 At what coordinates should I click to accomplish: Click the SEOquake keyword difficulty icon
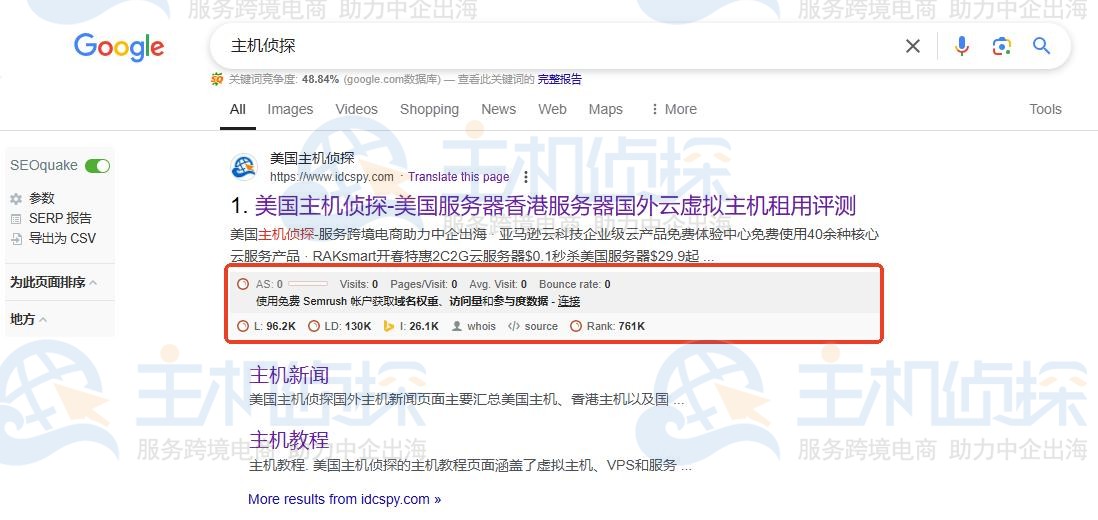(x=217, y=79)
